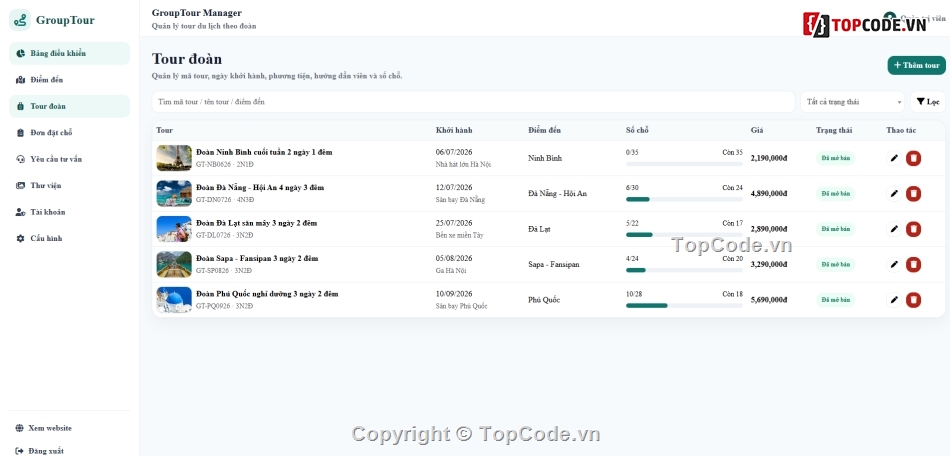Image resolution: width=950 pixels, height=456 pixels.
Task: Click the Đà Lạt 5/22 seats progress bar
Action: pyautogui.click(x=684, y=234)
